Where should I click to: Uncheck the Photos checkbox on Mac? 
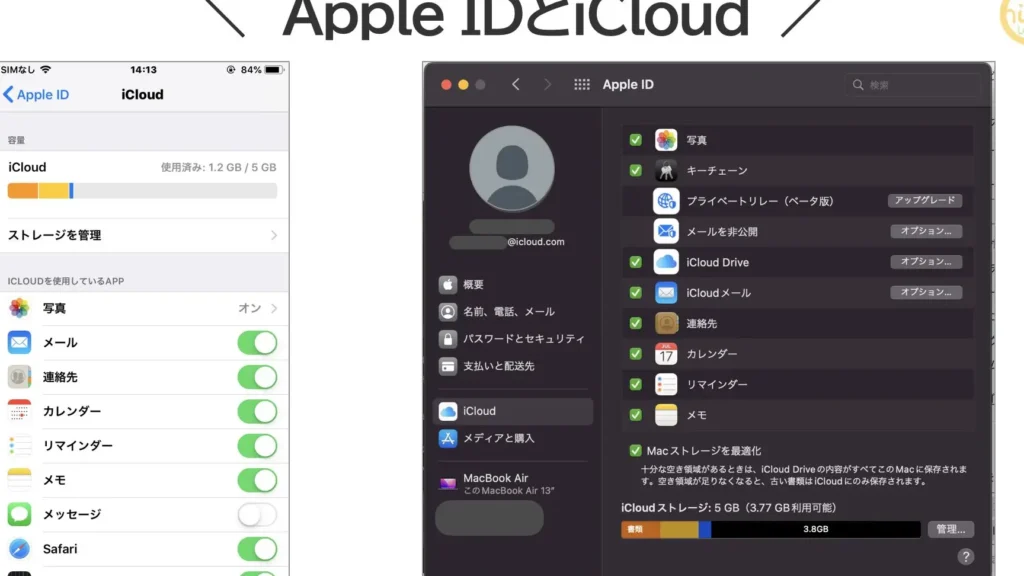(635, 140)
